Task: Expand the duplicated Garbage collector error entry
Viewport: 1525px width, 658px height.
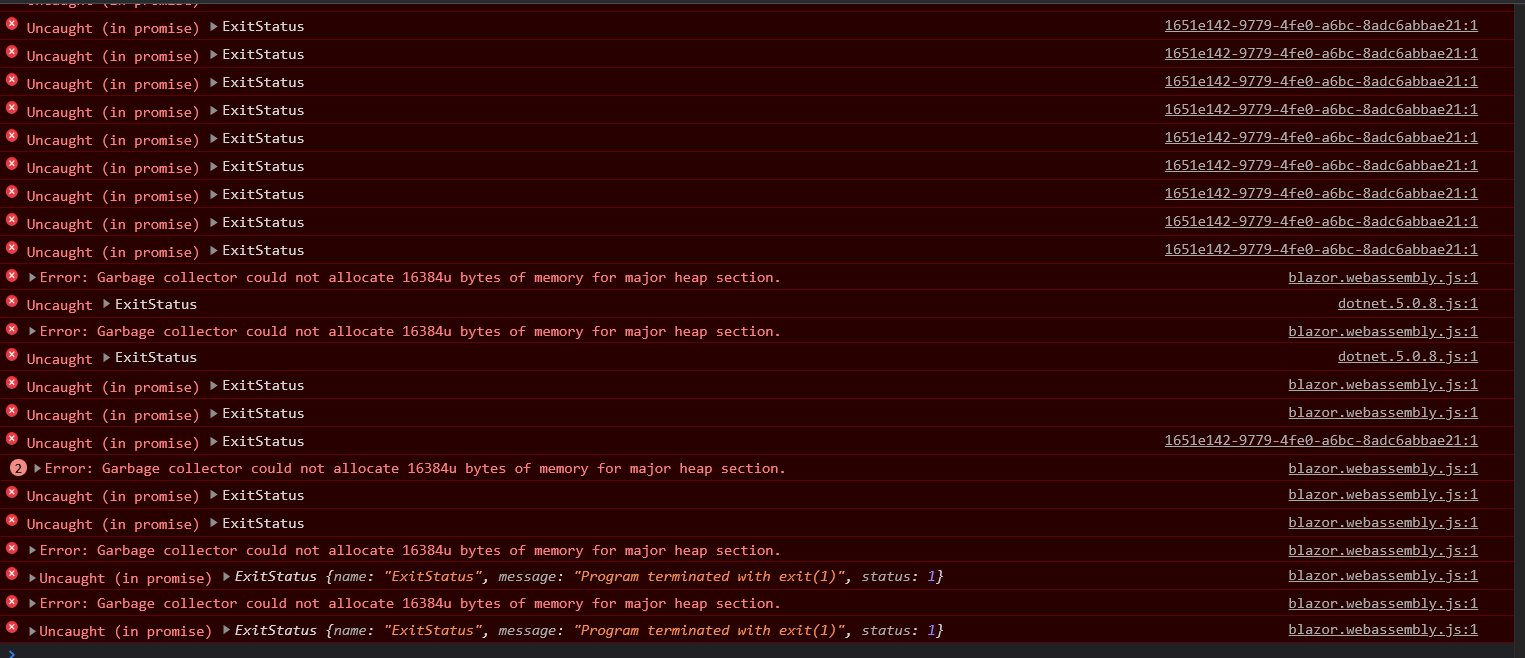Action: pos(38,467)
